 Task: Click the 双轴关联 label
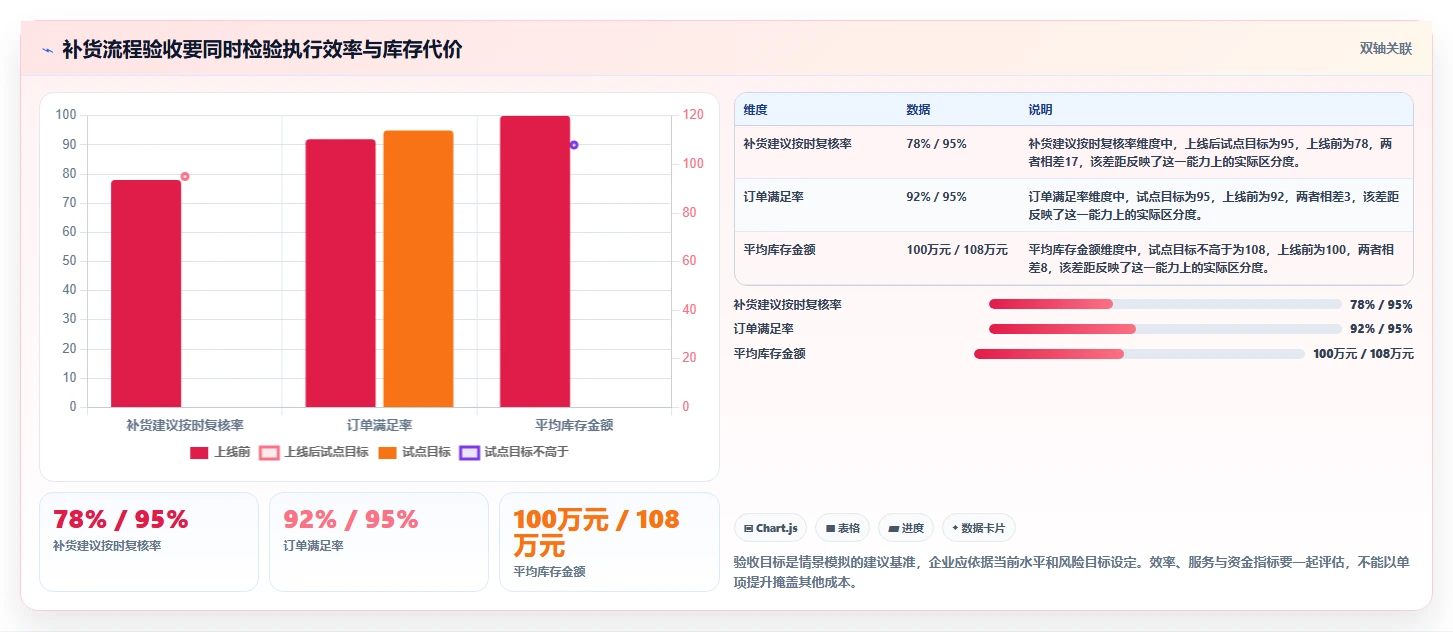(1385, 48)
